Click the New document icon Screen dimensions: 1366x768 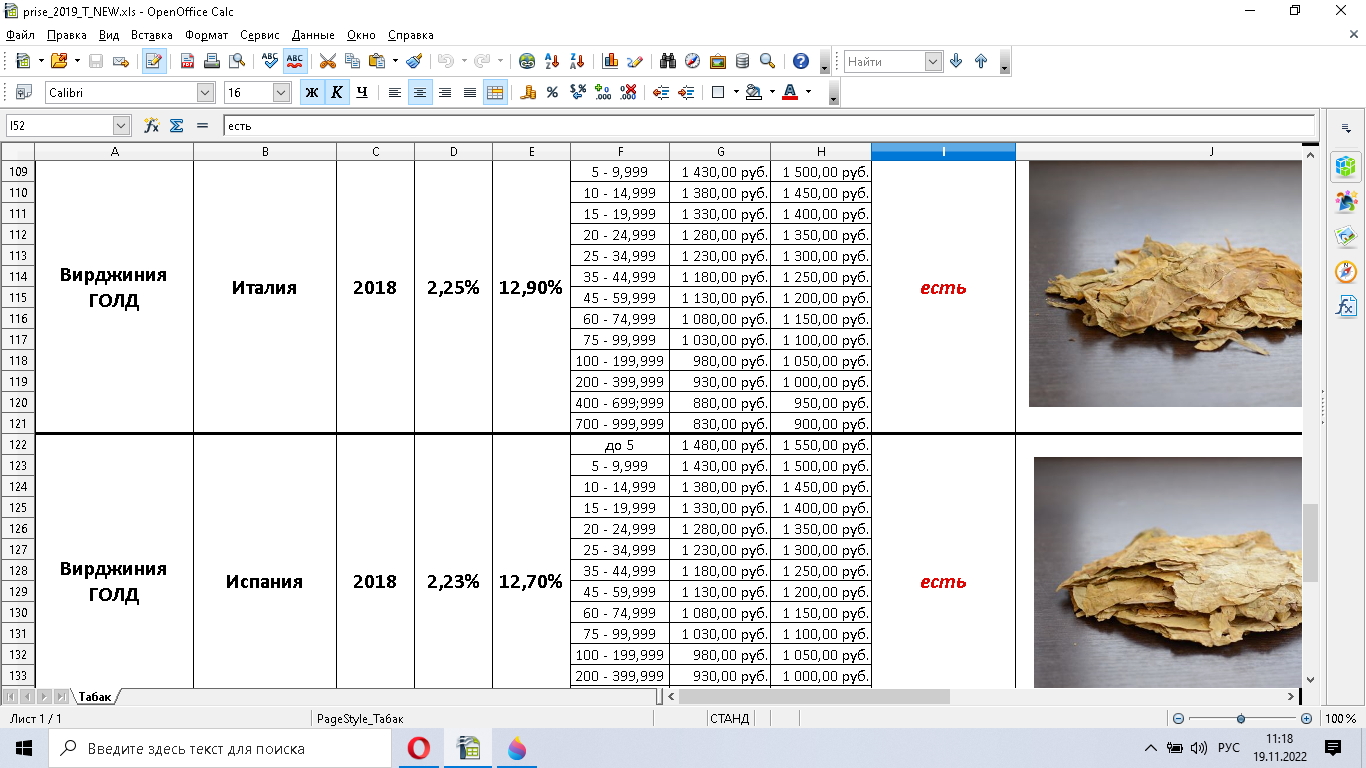(x=22, y=61)
